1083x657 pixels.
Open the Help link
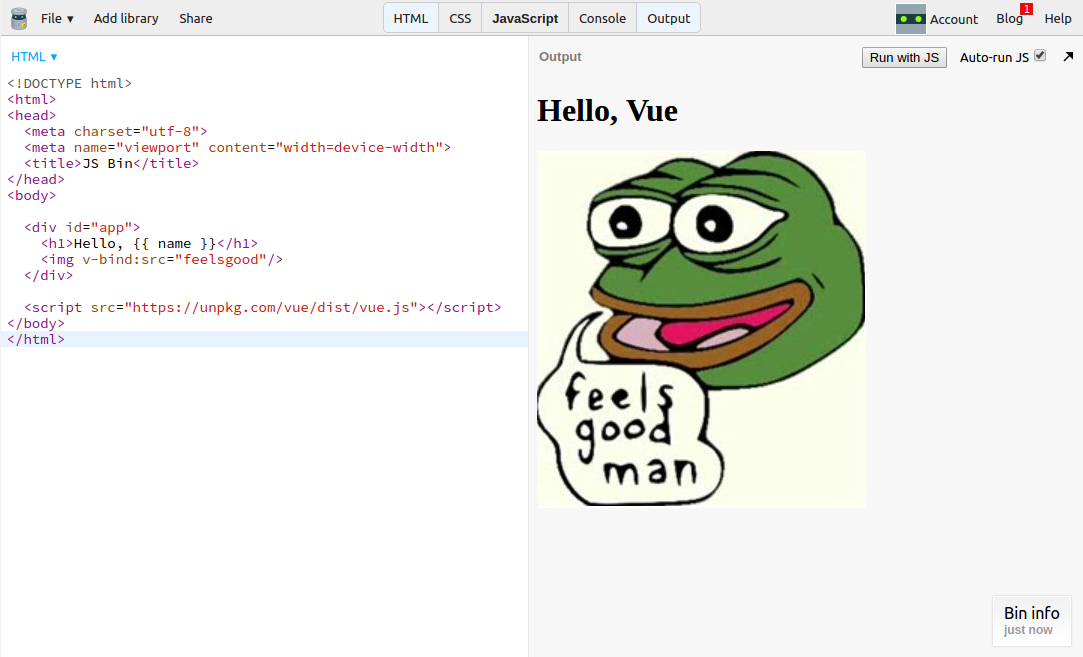(1057, 18)
